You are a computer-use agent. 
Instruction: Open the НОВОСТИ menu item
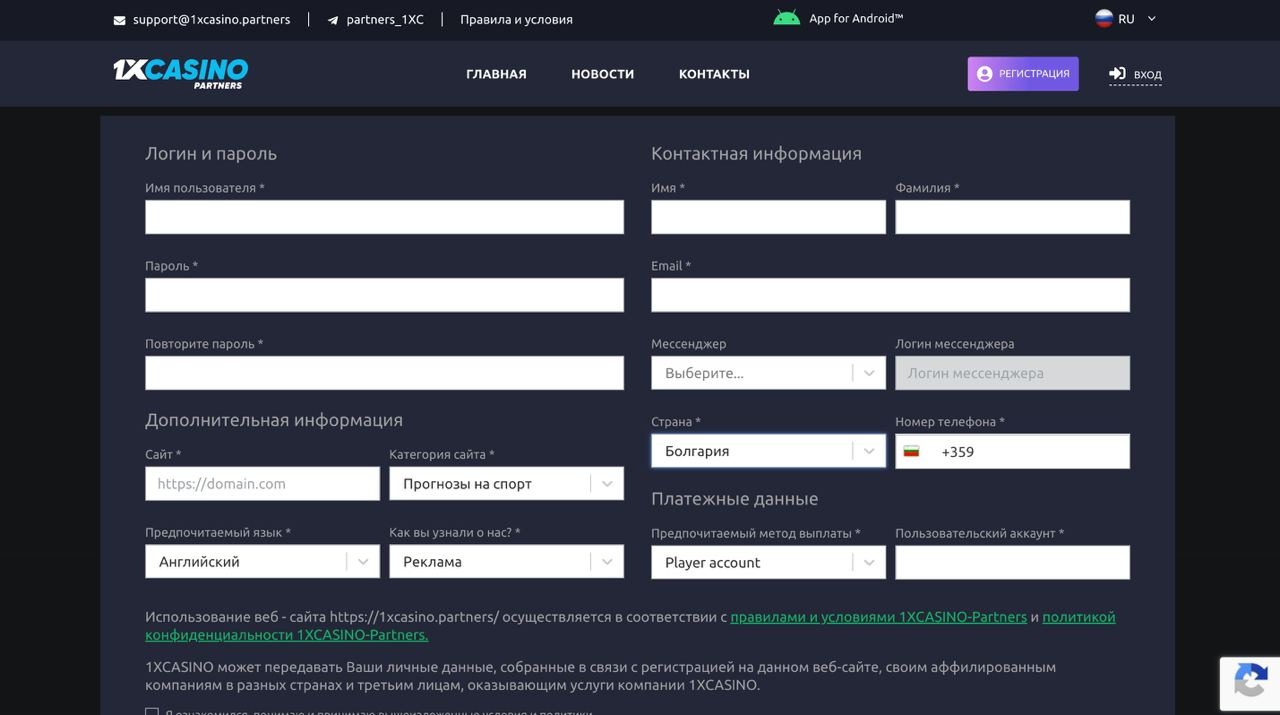pyautogui.click(x=602, y=73)
